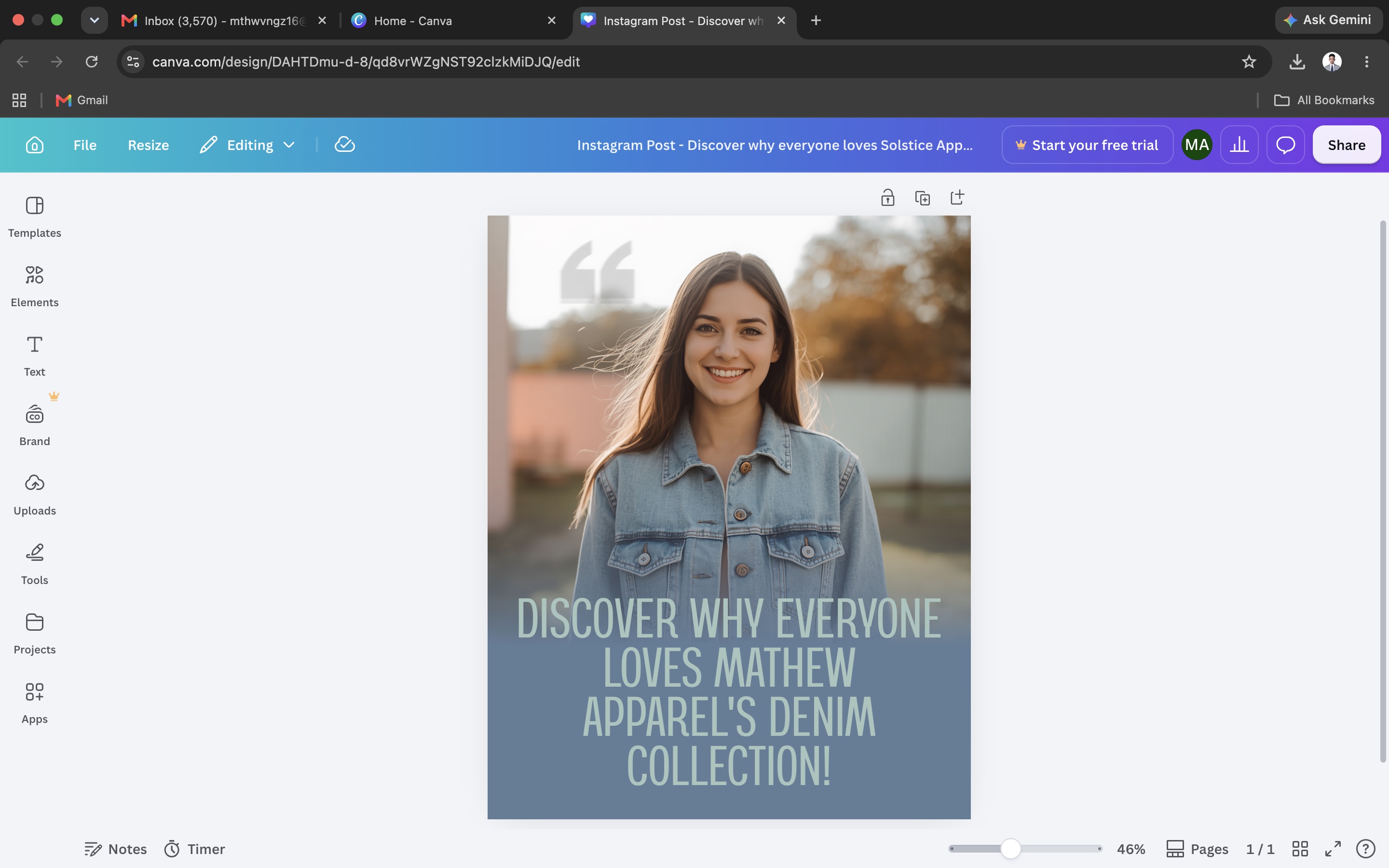The image size is (1389, 868).
Task: Open Notes panel
Action: (x=115, y=849)
